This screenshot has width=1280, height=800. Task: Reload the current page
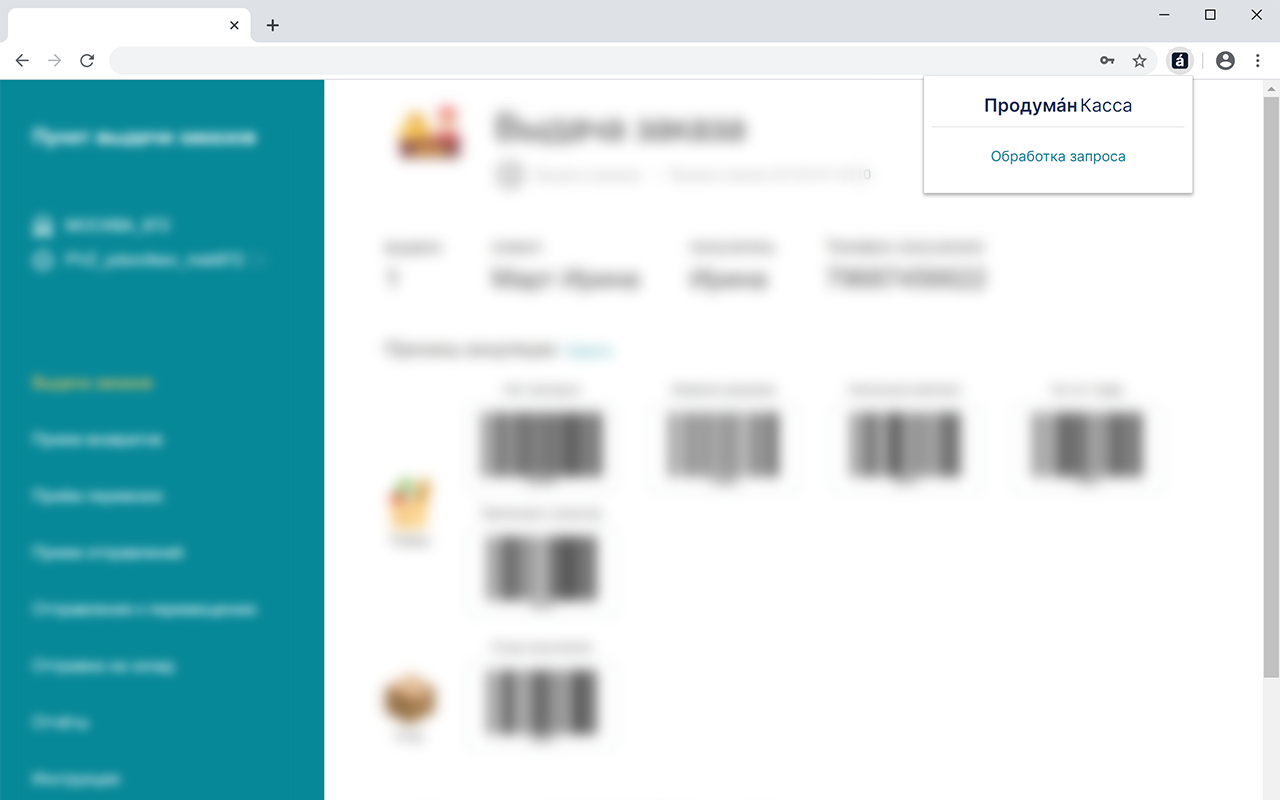(x=87, y=61)
